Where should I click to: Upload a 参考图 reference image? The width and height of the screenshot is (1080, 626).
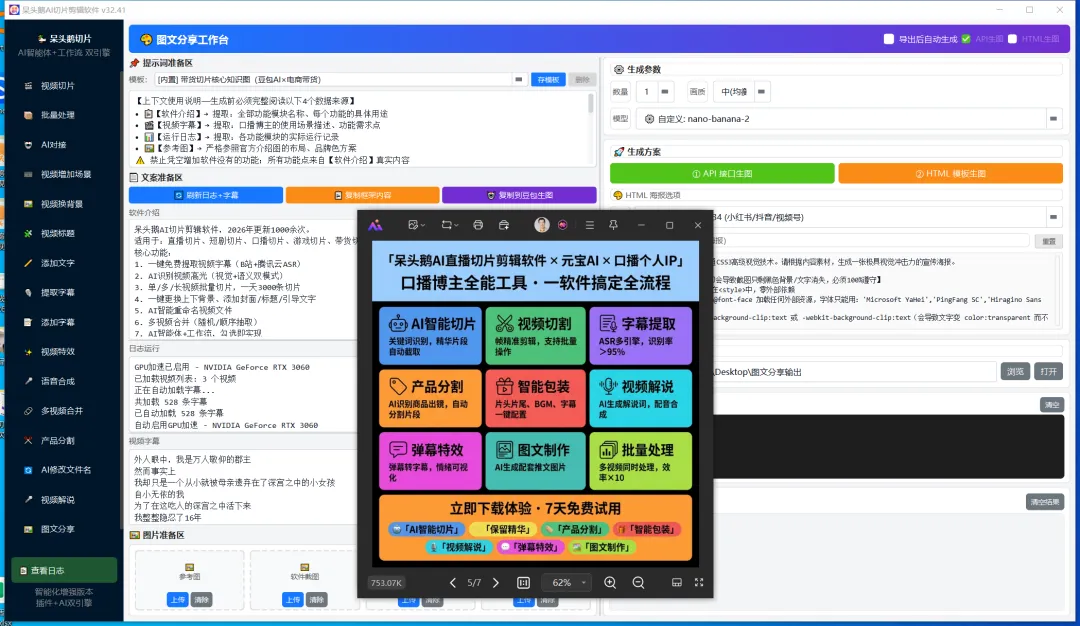click(178, 600)
